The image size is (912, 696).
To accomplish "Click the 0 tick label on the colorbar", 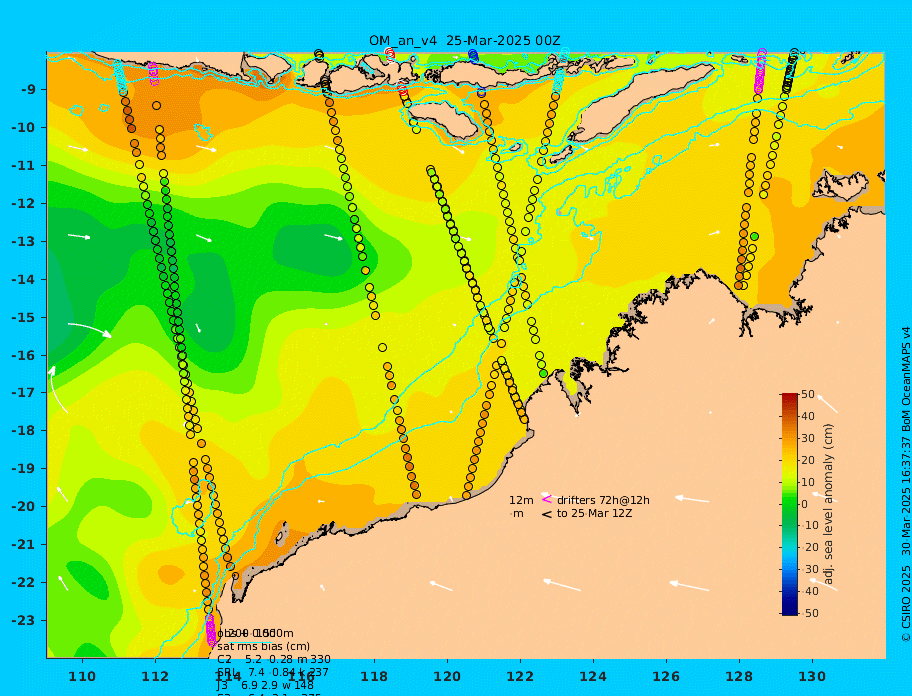I will (805, 504).
